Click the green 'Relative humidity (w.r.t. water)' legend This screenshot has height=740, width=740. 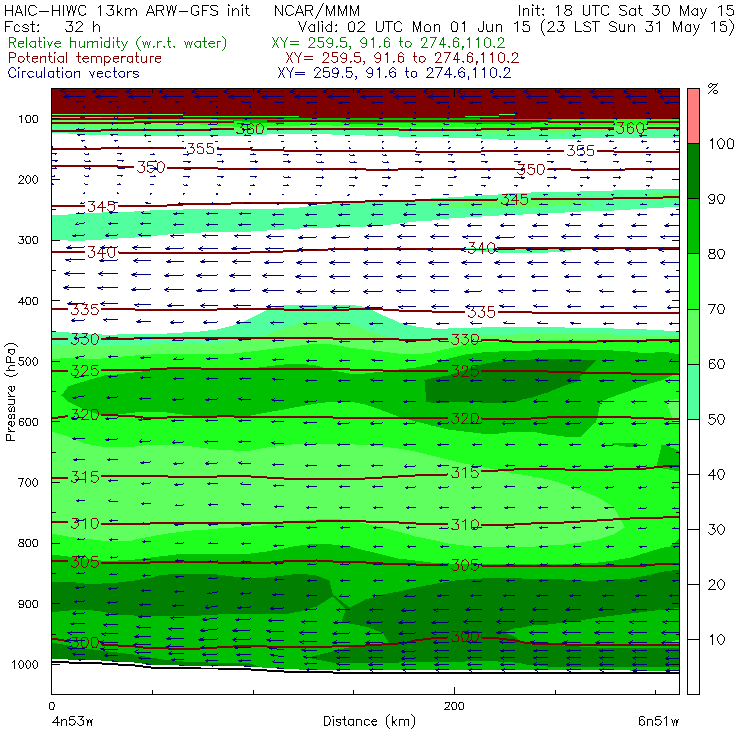click(x=118, y=43)
